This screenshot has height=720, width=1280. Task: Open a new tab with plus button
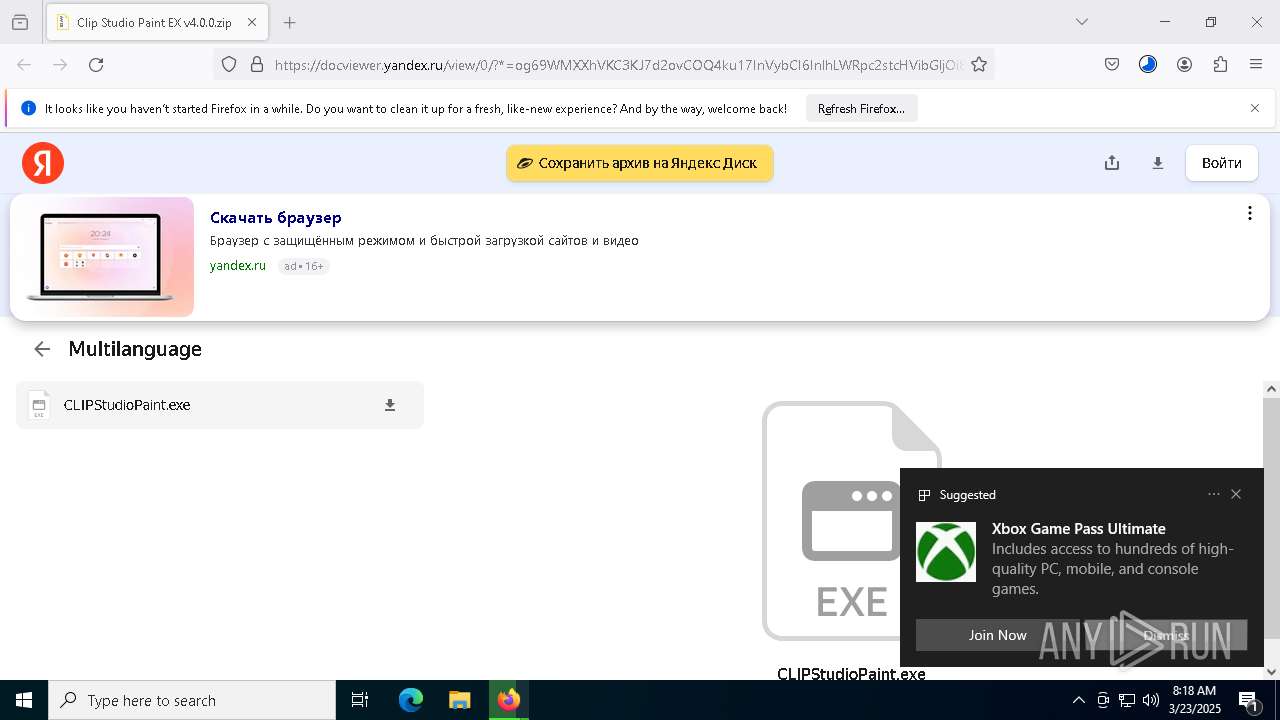click(x=290, y=22)
